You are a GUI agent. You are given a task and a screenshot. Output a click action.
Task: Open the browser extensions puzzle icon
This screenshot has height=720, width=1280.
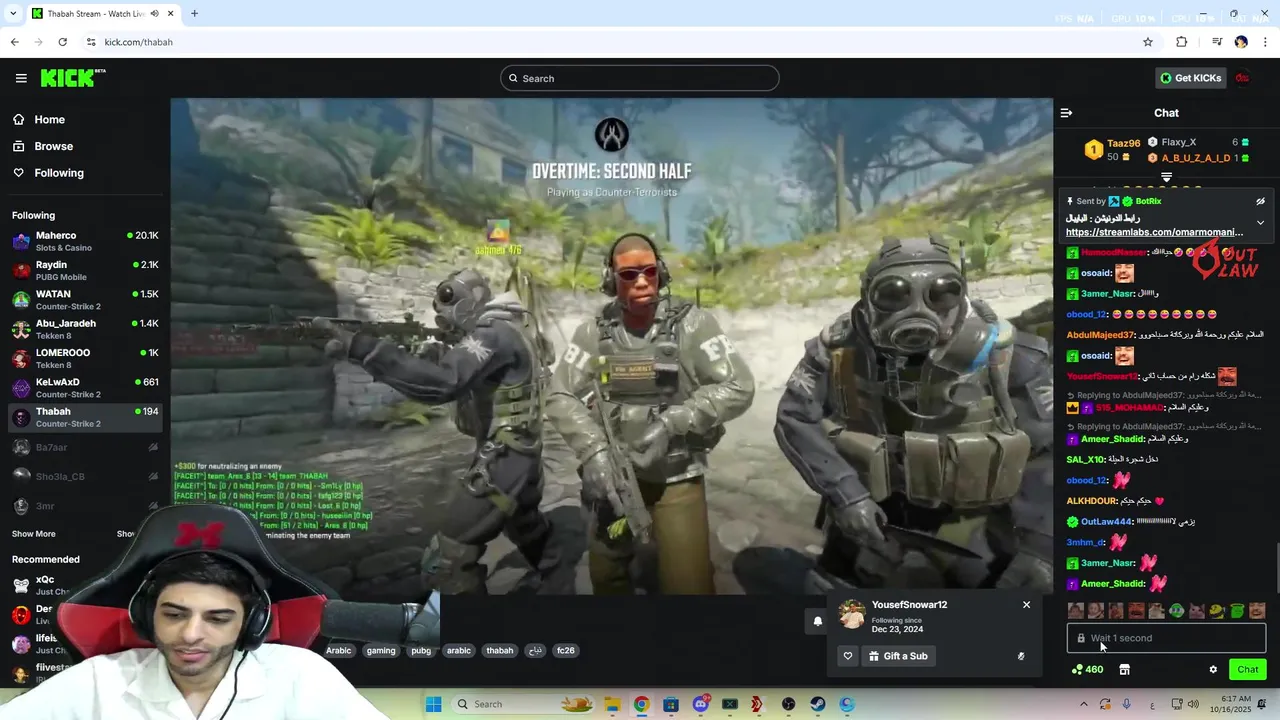click(1181, 42)
